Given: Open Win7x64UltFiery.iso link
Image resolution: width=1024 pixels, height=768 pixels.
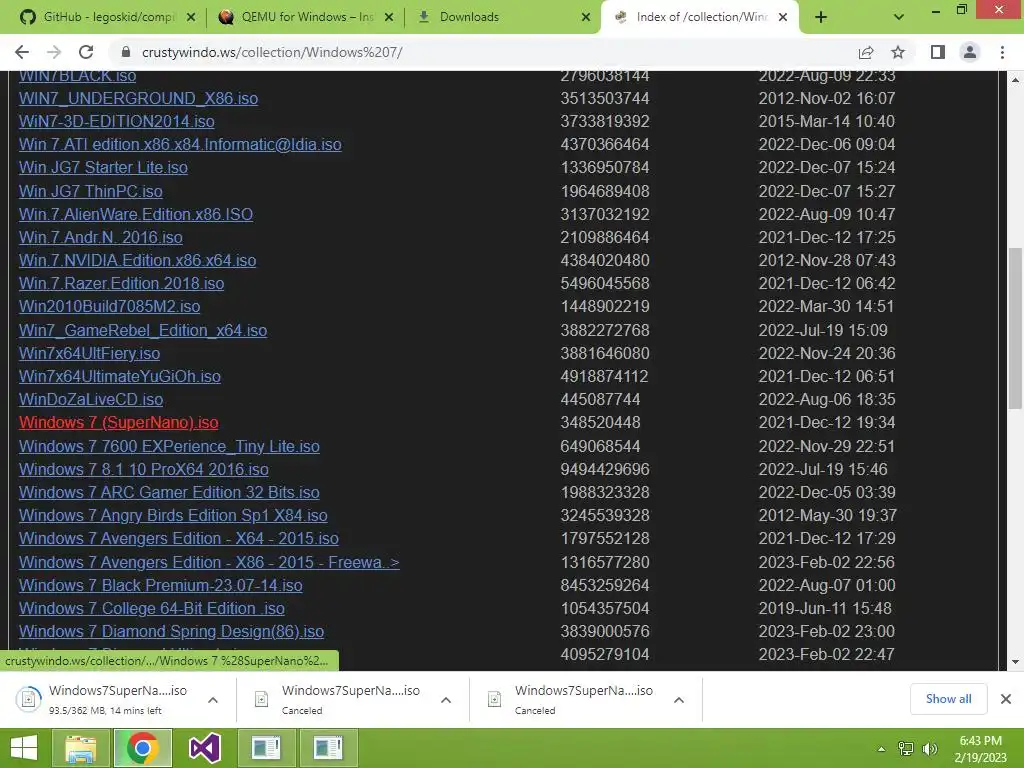Looking at the screenshot, I should (89, 353).
